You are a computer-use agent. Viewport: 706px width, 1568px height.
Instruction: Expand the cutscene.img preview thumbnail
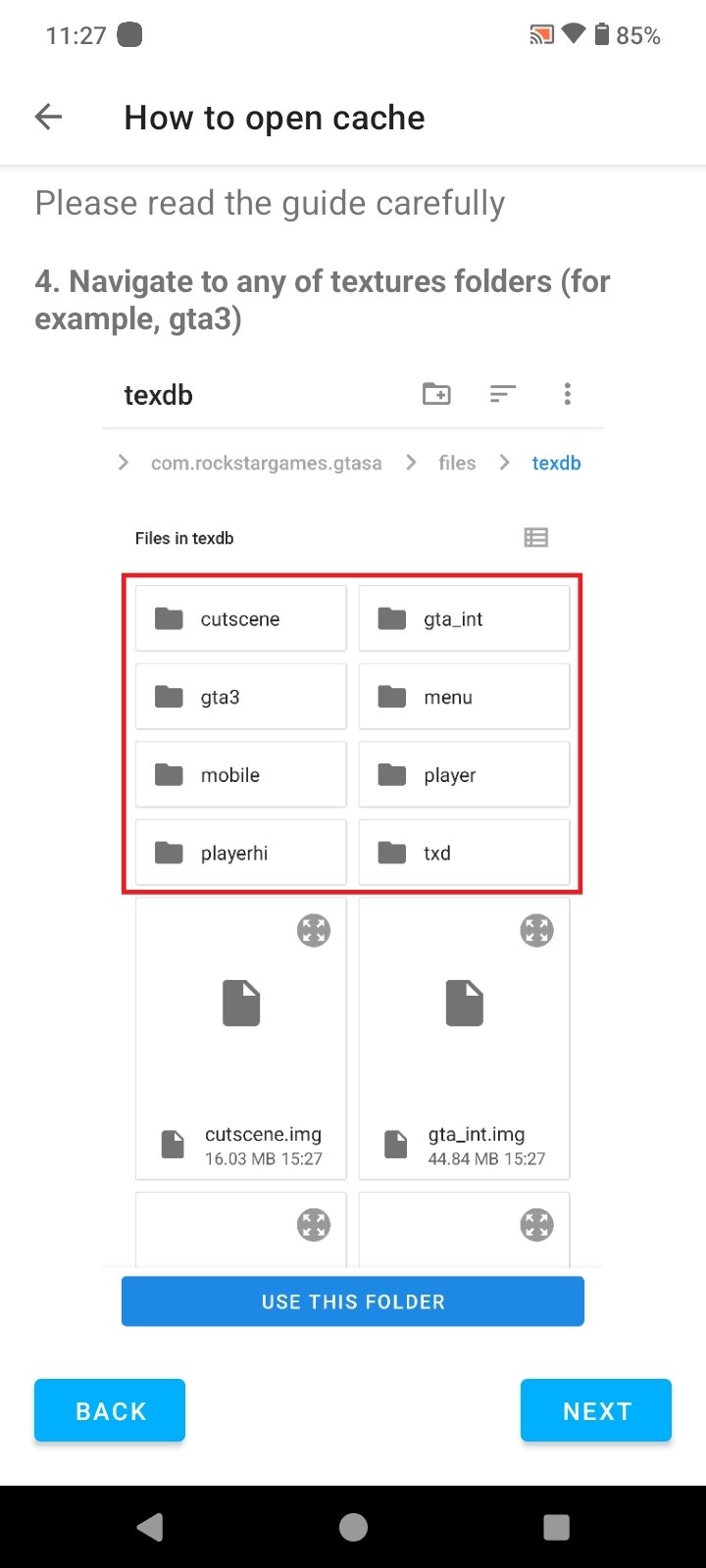pyautogui.click(x=313, y=930)
